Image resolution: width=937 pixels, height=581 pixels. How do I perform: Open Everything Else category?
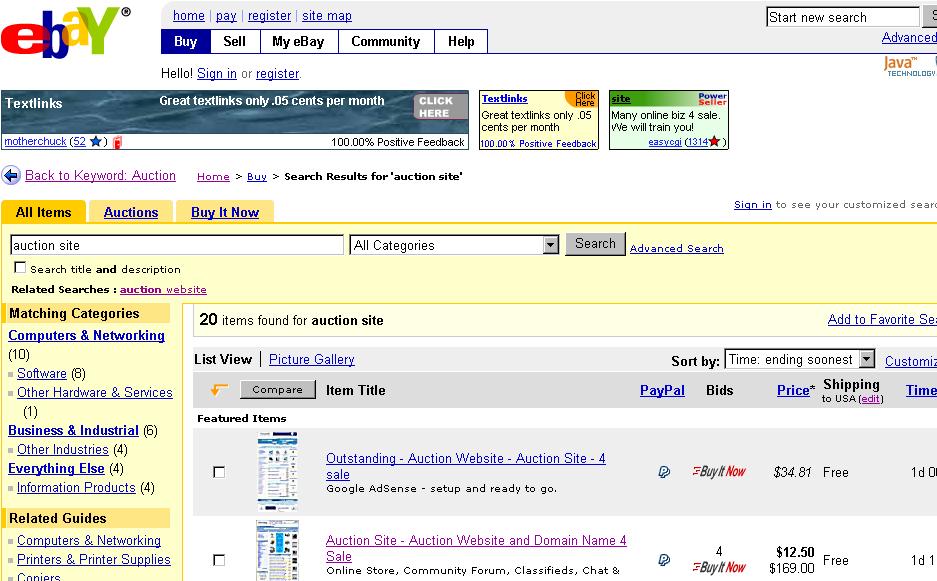pos(56,469)
